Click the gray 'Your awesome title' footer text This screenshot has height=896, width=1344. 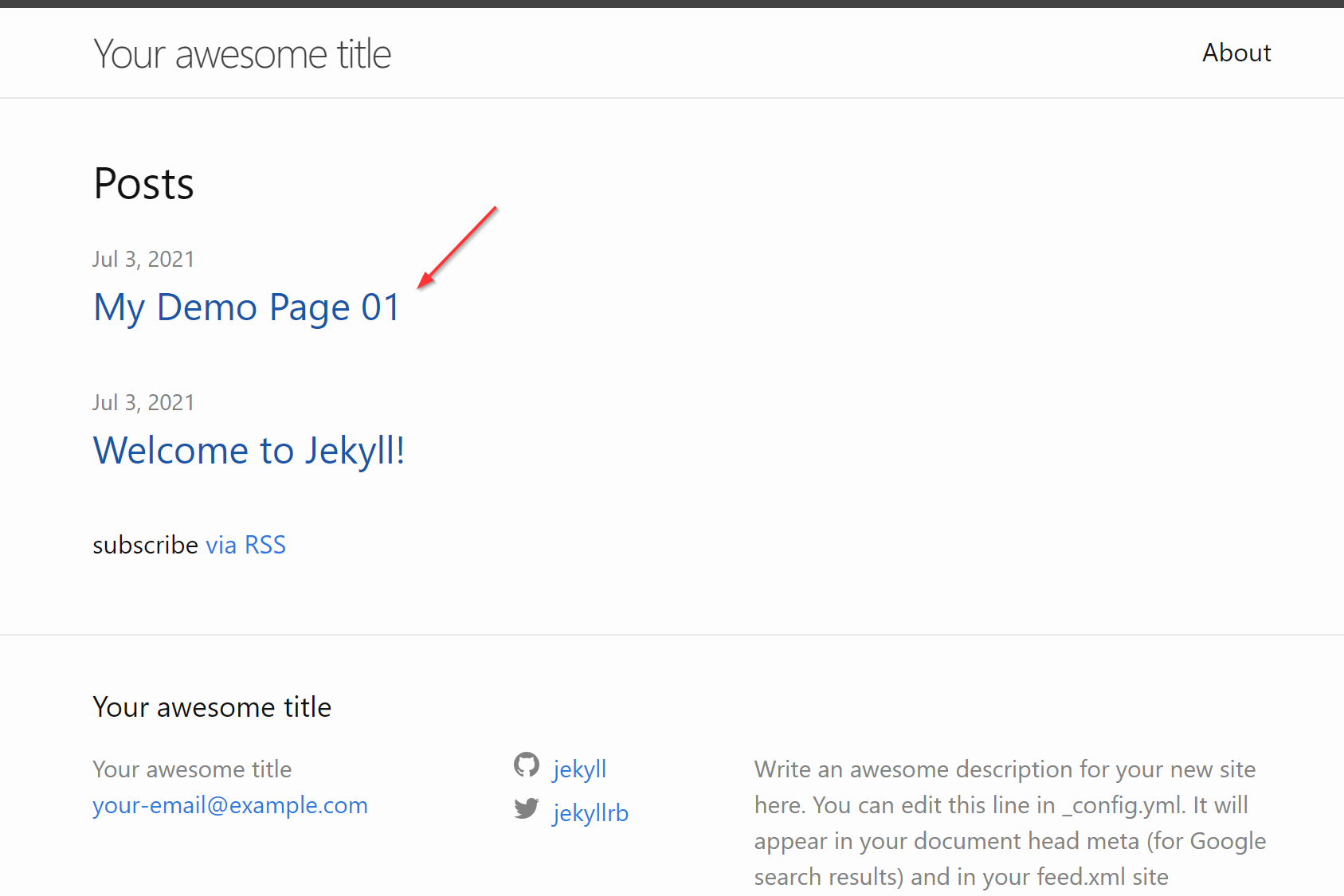click(x=192, y=769)
